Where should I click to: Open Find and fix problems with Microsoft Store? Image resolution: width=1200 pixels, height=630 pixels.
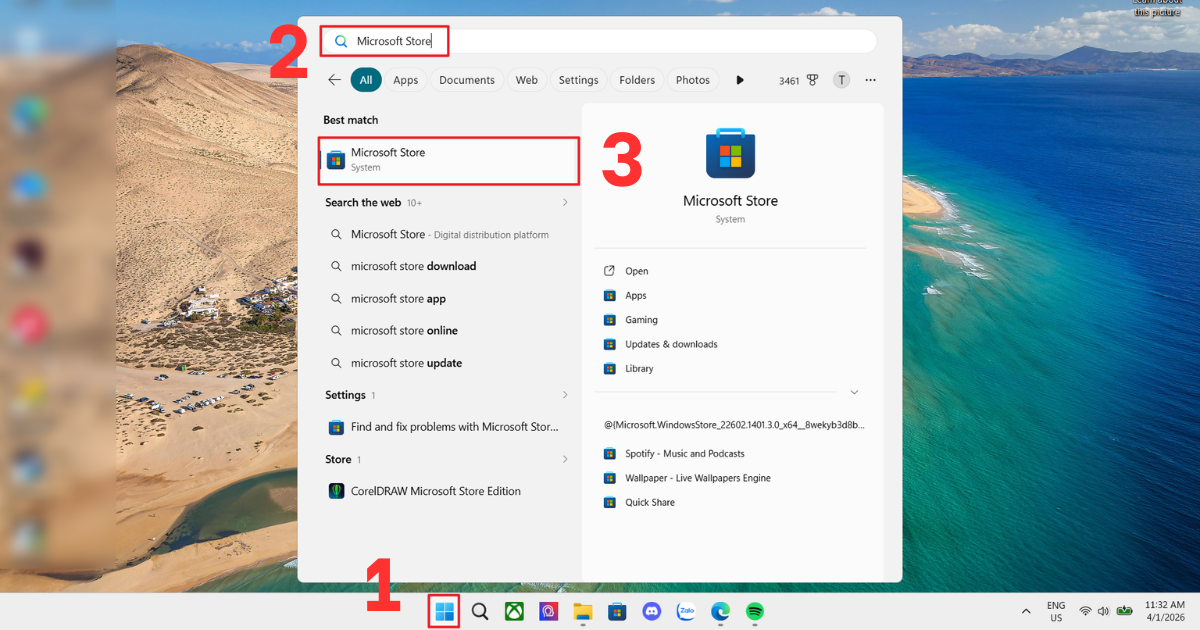click(449, 427)
